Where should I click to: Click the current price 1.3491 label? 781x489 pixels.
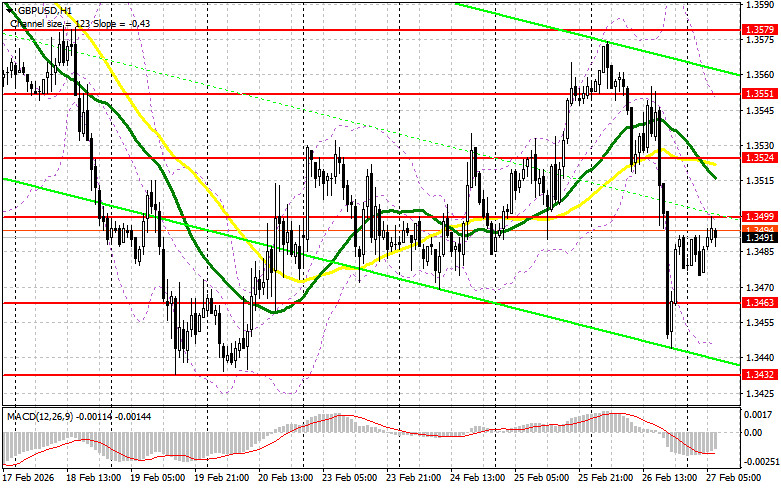(759, 238)
